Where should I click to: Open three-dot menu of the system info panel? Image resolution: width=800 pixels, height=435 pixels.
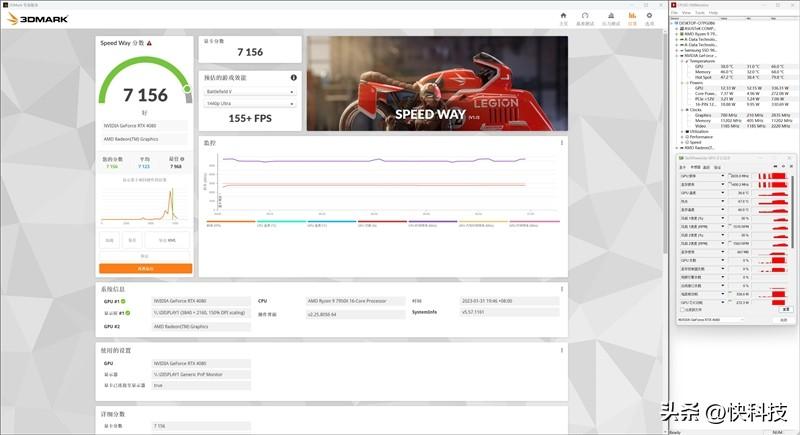click(562, 289)
